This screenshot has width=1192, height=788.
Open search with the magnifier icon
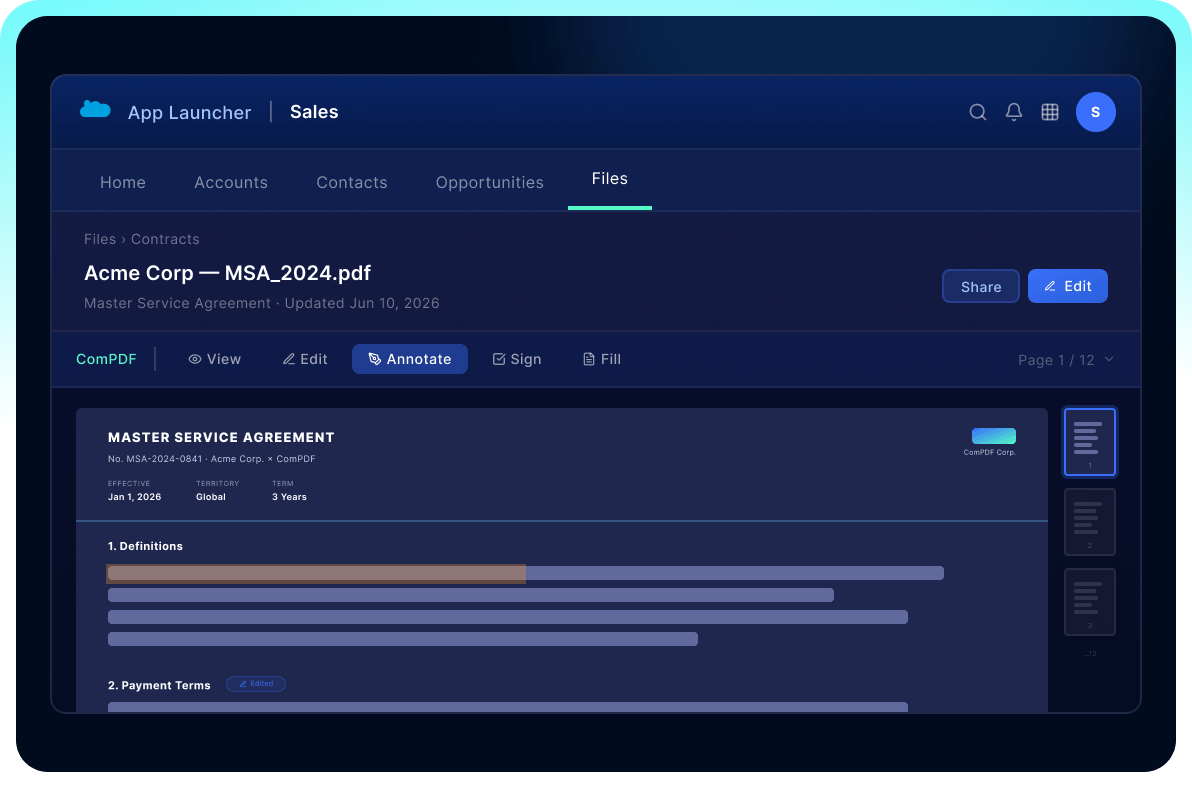coord(978,112)
